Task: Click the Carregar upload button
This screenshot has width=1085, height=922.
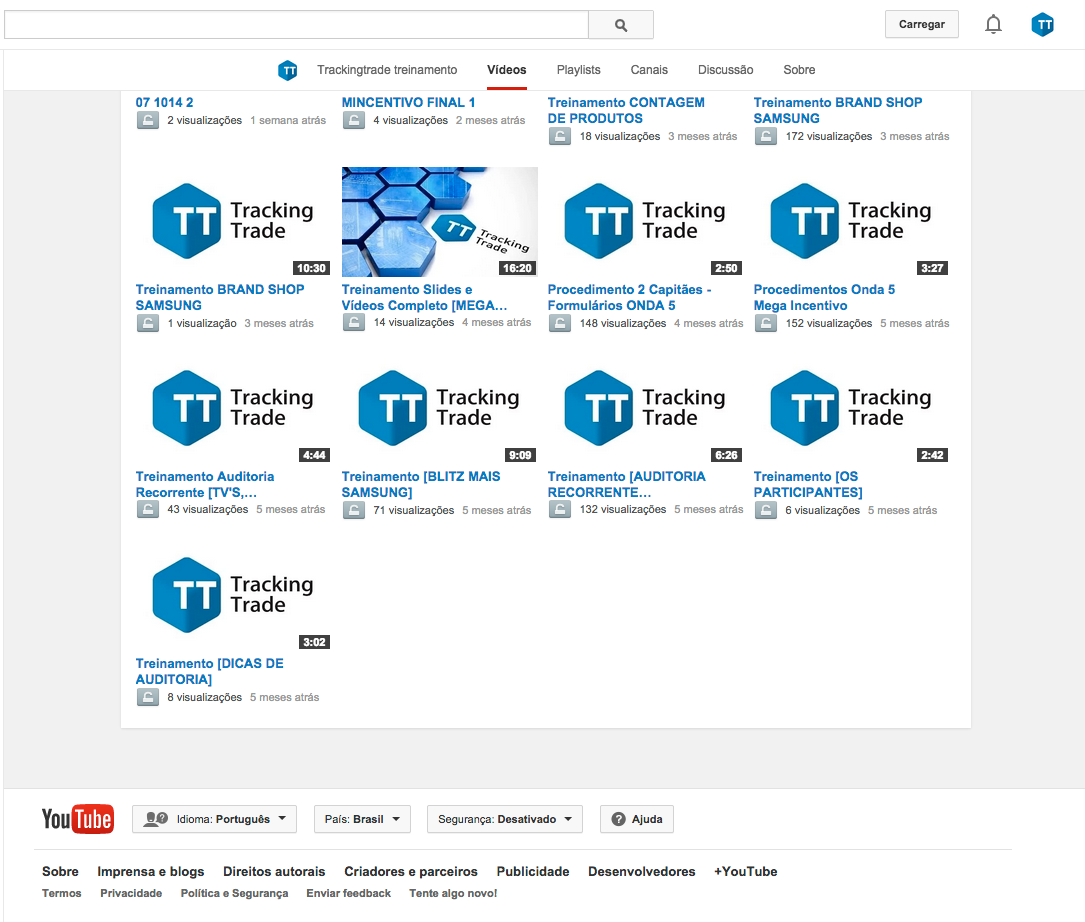Action: pos(922,24)
